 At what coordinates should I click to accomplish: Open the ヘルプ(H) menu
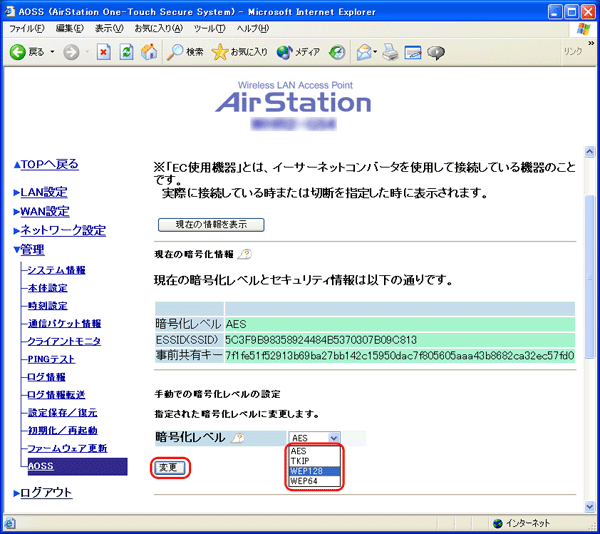(x=253, y=28)
